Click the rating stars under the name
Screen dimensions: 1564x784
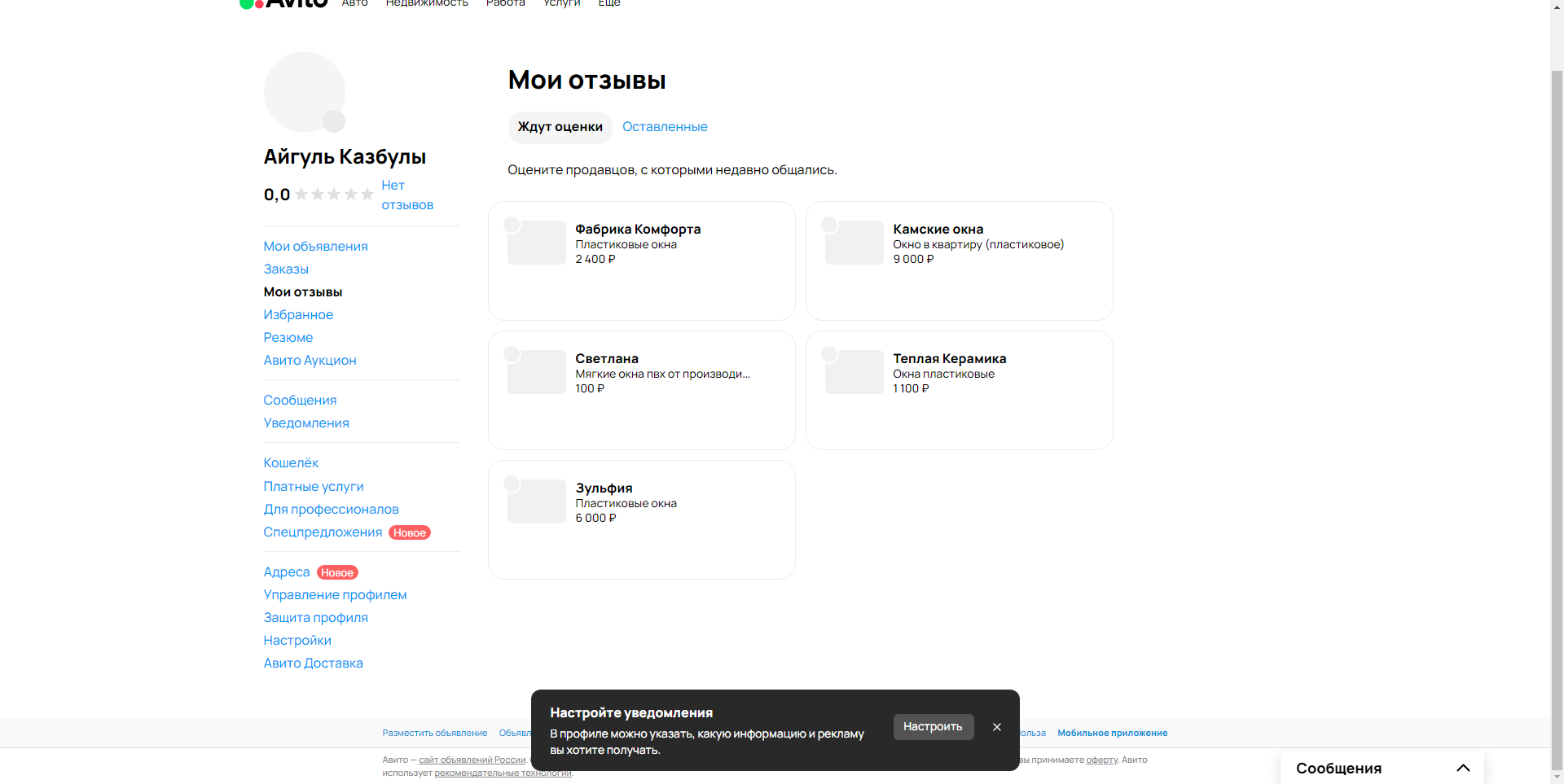coord(334,195)
